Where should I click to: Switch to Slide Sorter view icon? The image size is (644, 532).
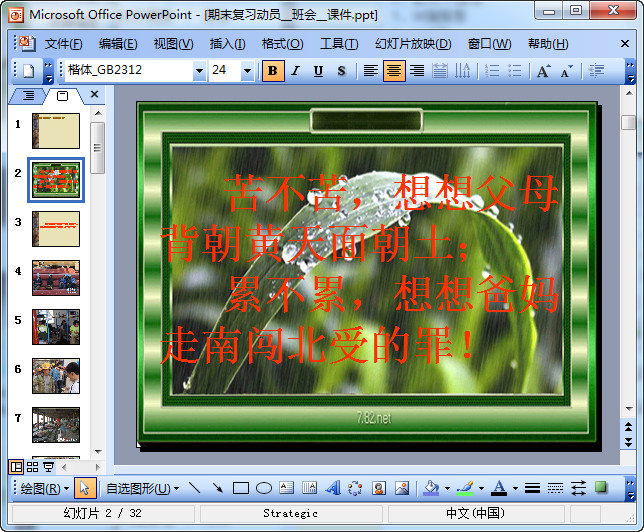[32, 467]
